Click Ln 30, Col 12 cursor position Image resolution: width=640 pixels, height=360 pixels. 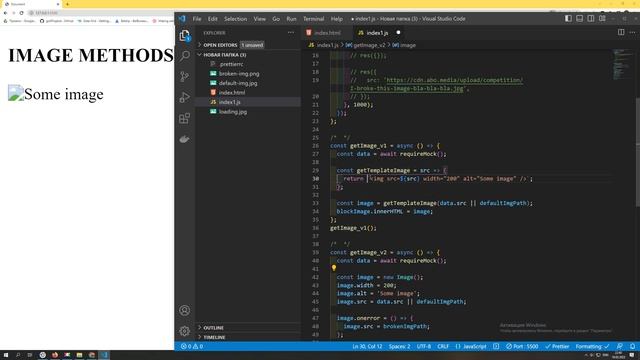coord(367,347)
